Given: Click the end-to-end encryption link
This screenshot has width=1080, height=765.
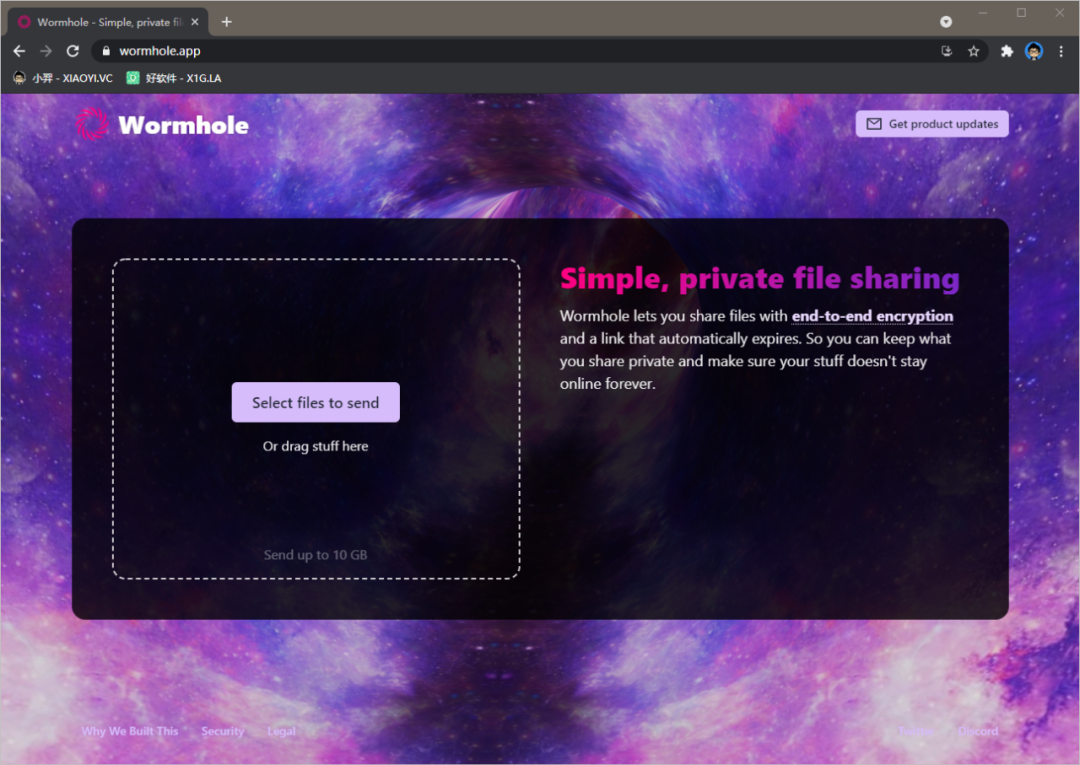Looking at the screenshot, I should tap(872, 316).
